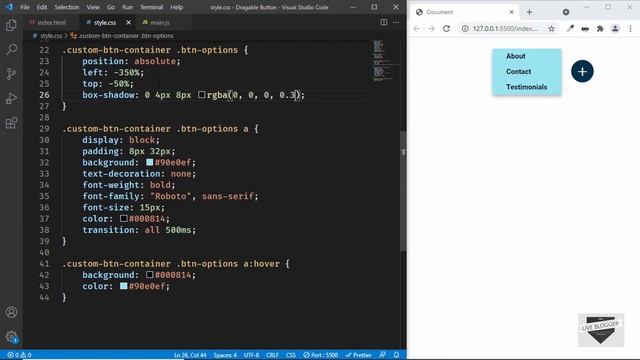Screen dimensions: 640x360
Task: Reload the browser page
Action: click(447, 29)
